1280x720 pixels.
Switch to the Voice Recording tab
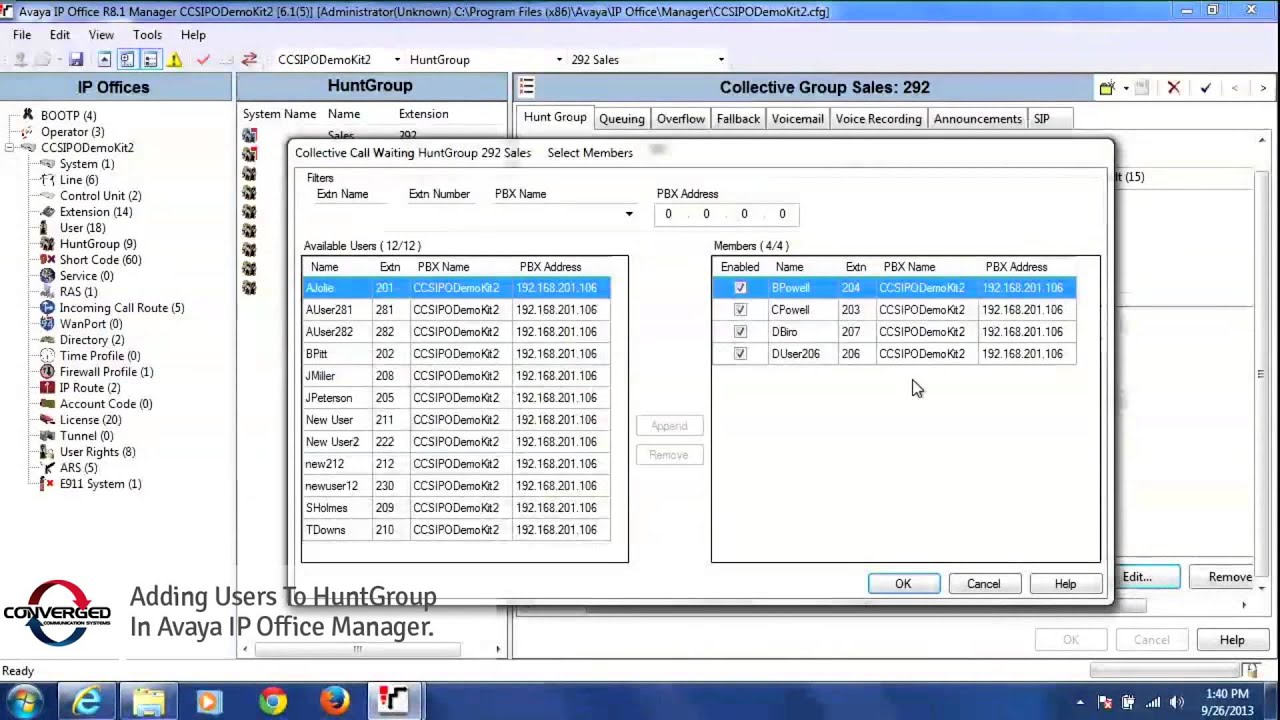[879, 119]
